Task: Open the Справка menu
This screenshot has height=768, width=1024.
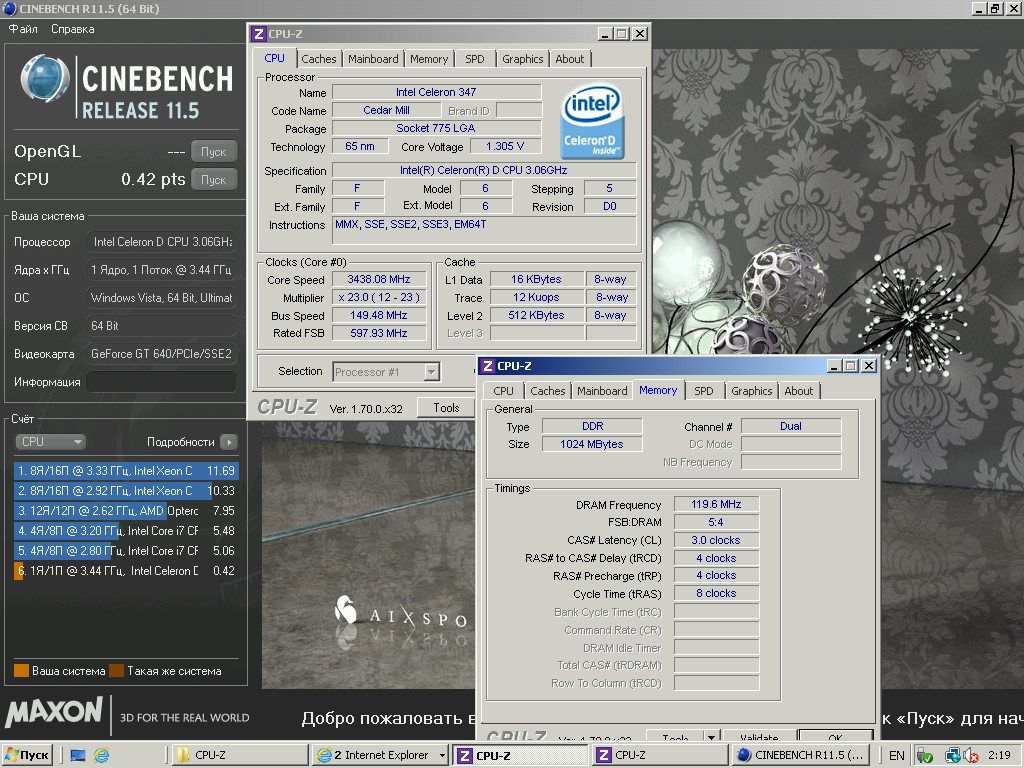Action: coord(72,29)
